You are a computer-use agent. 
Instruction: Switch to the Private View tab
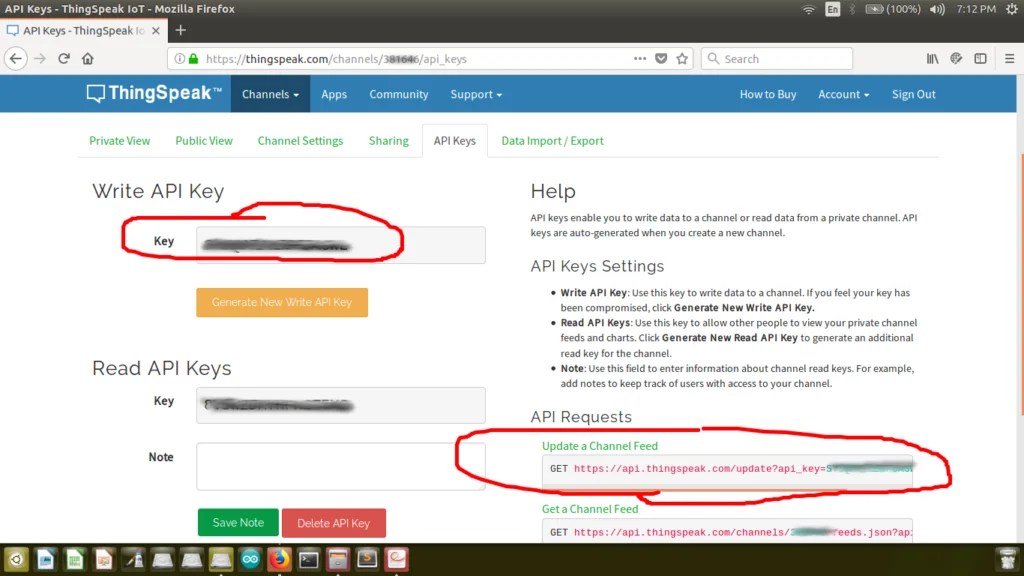point(120,140)
